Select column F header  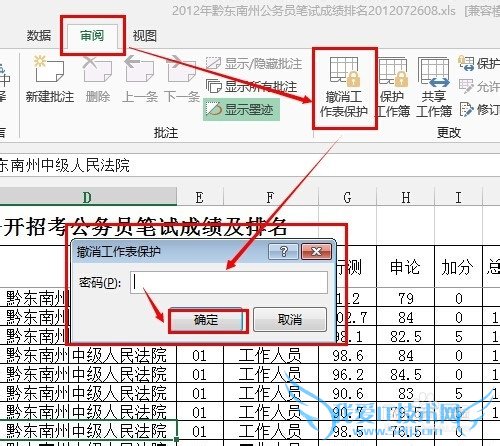pos(270,197)
